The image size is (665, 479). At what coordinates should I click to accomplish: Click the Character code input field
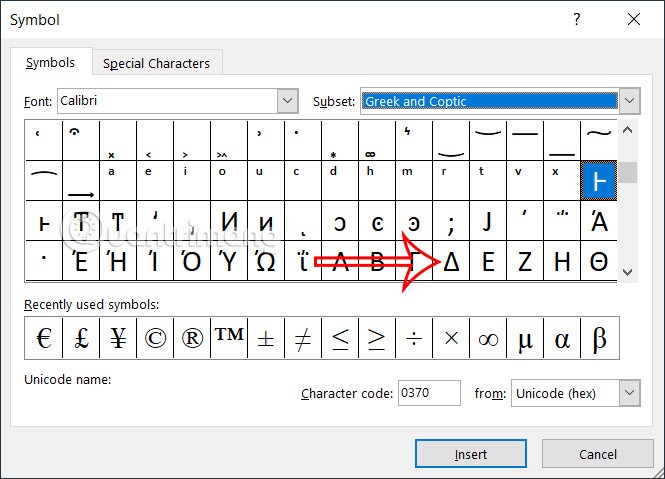point(429,393)
